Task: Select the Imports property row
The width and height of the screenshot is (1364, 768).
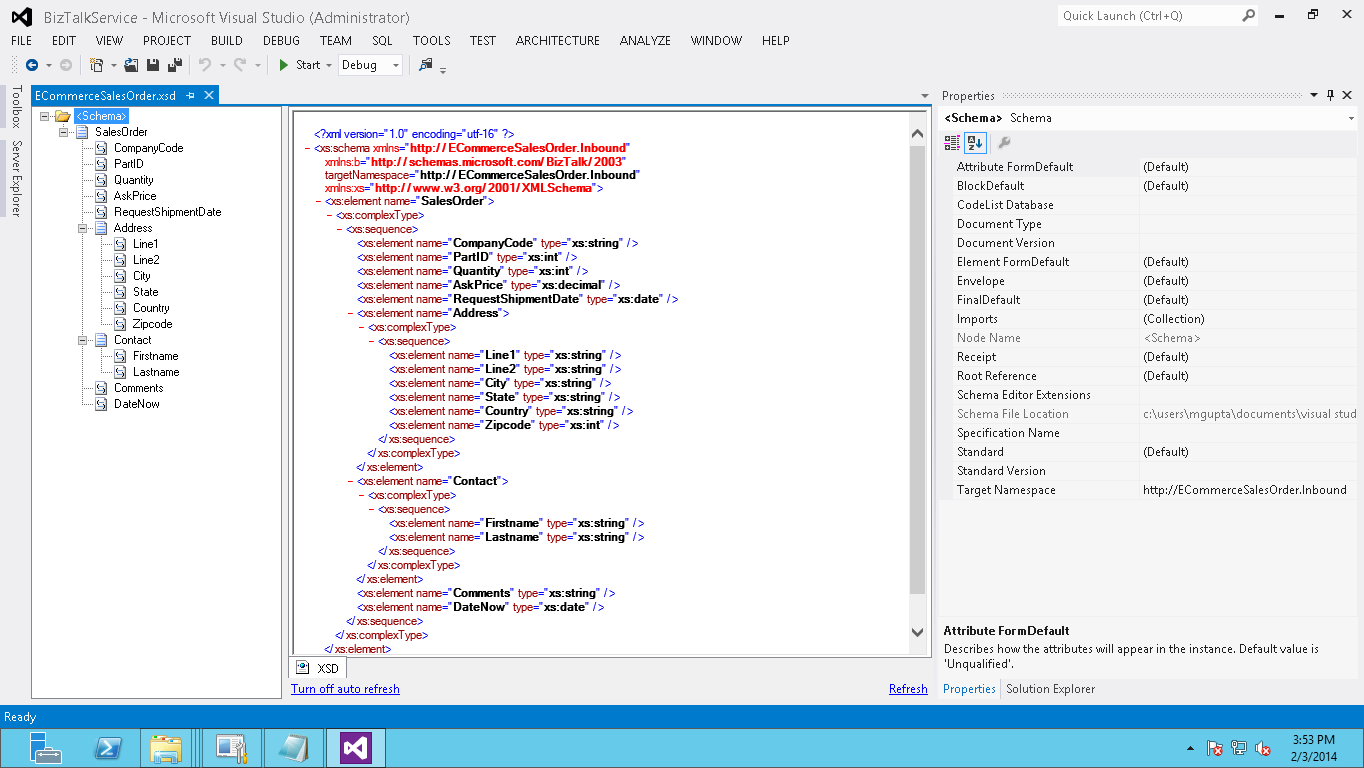Action: (x=1150, y=319)
